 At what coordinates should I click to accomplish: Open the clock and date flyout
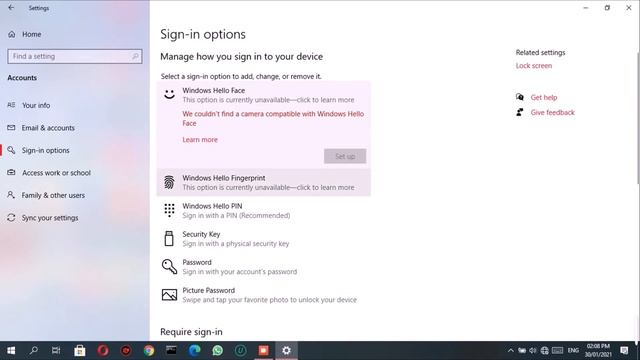598,350
